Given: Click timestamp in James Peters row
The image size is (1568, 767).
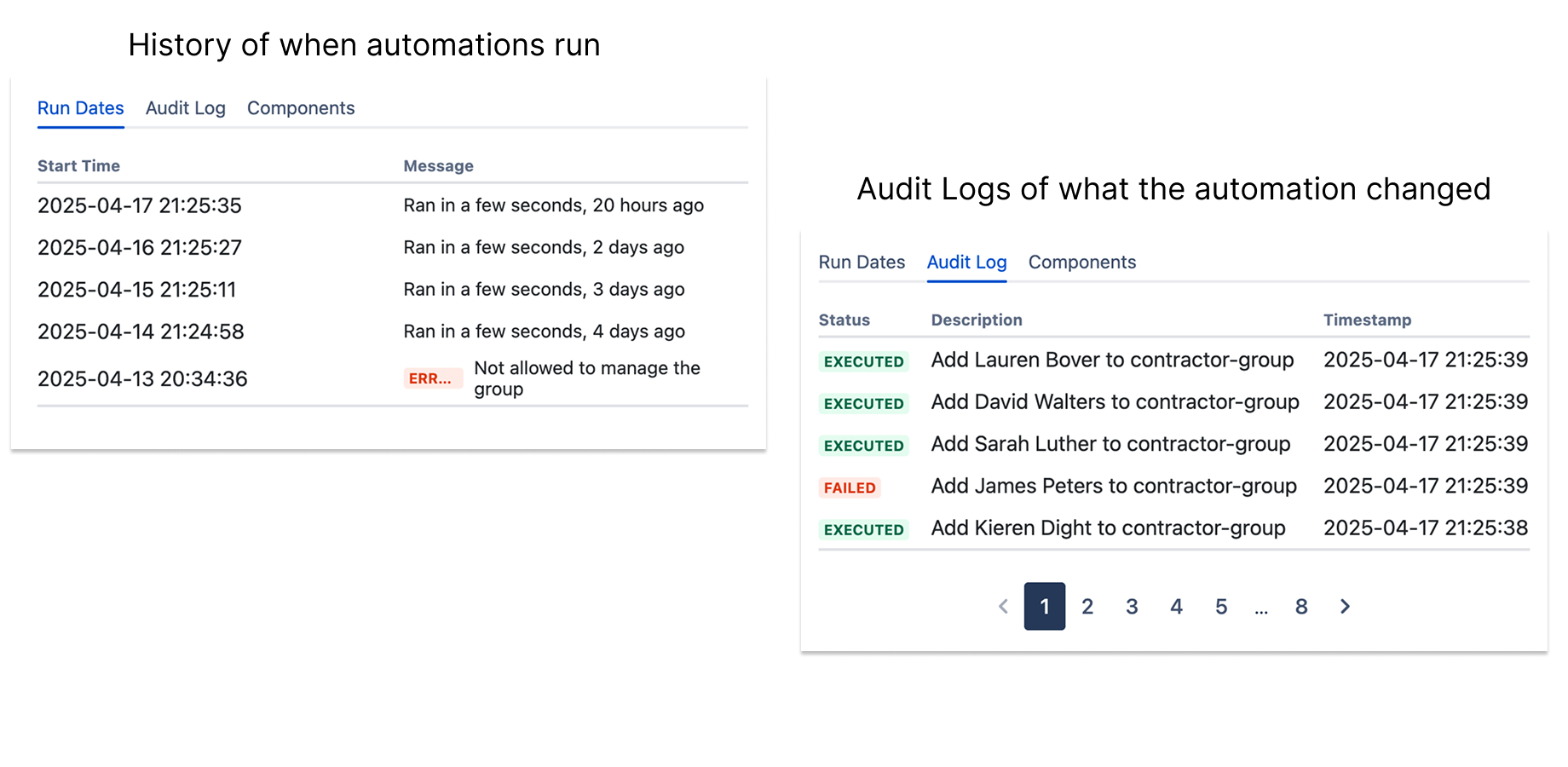Looking at the screenshot, I should coord(1426,486).
